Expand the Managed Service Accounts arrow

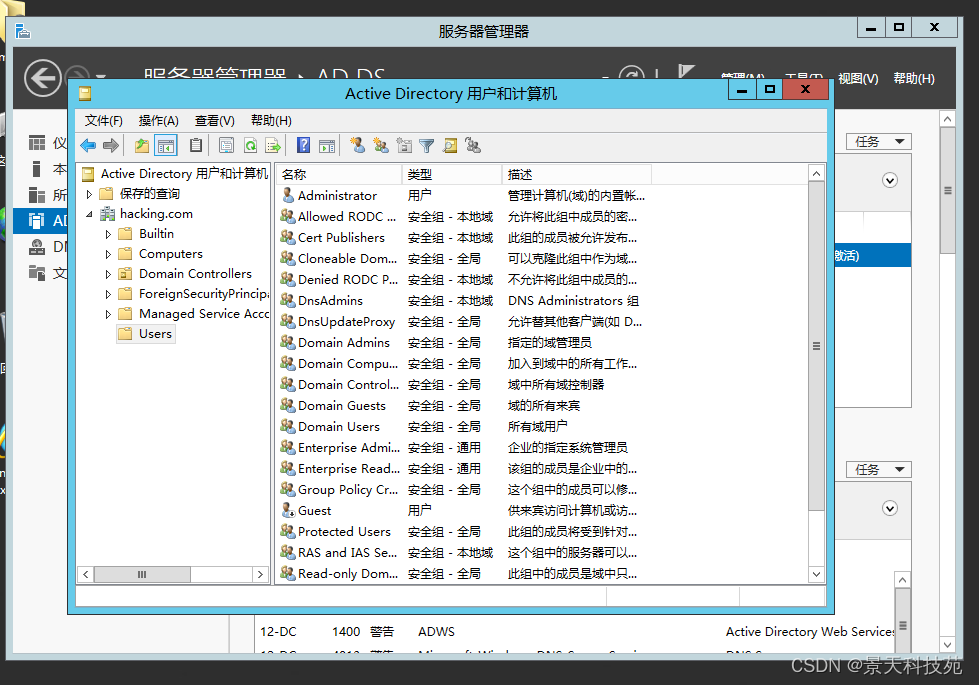click(108, 314)
